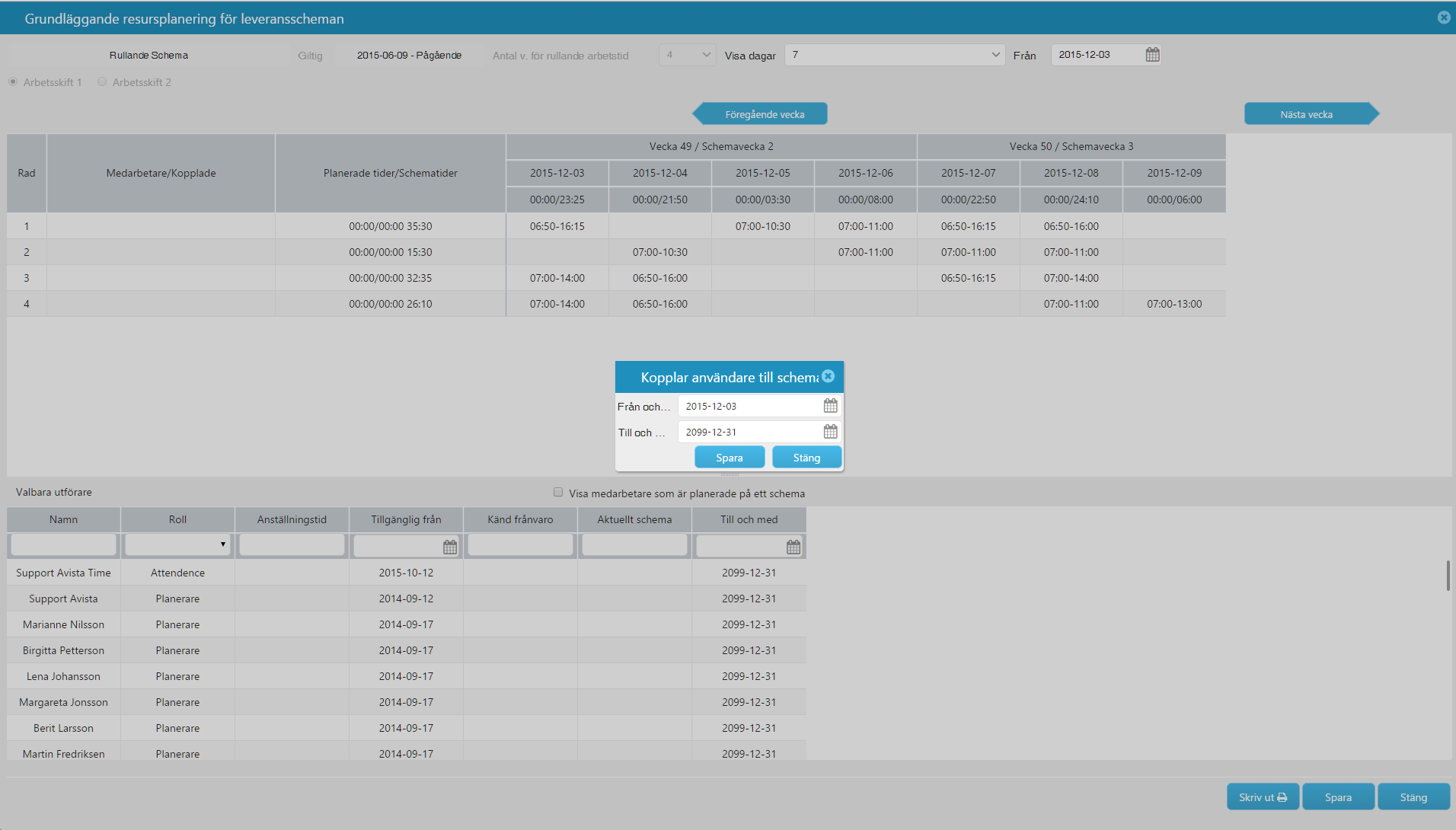Click the 2015-10-12 availability date cell
1456x830 pixels.
[406, 573]
